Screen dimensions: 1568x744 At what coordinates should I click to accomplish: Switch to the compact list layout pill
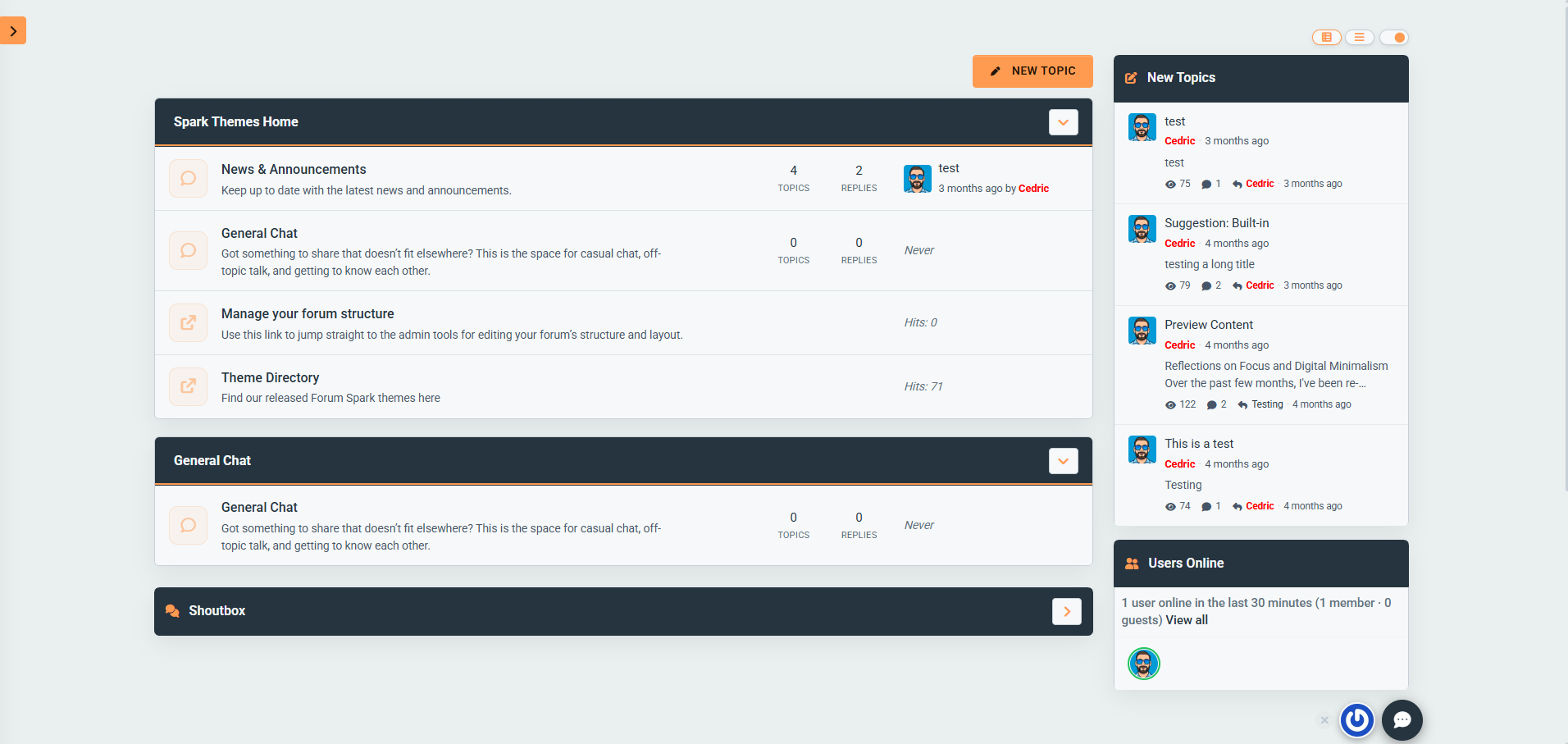1359,37
